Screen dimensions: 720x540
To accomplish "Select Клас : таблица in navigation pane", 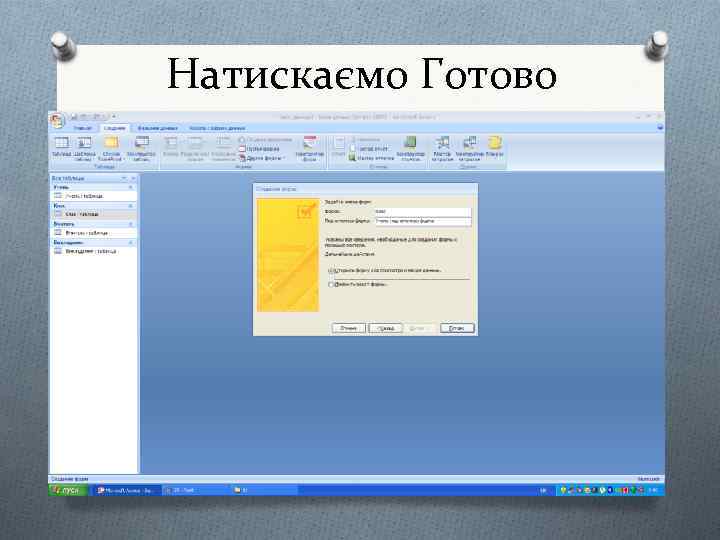I will pos(94,214).
